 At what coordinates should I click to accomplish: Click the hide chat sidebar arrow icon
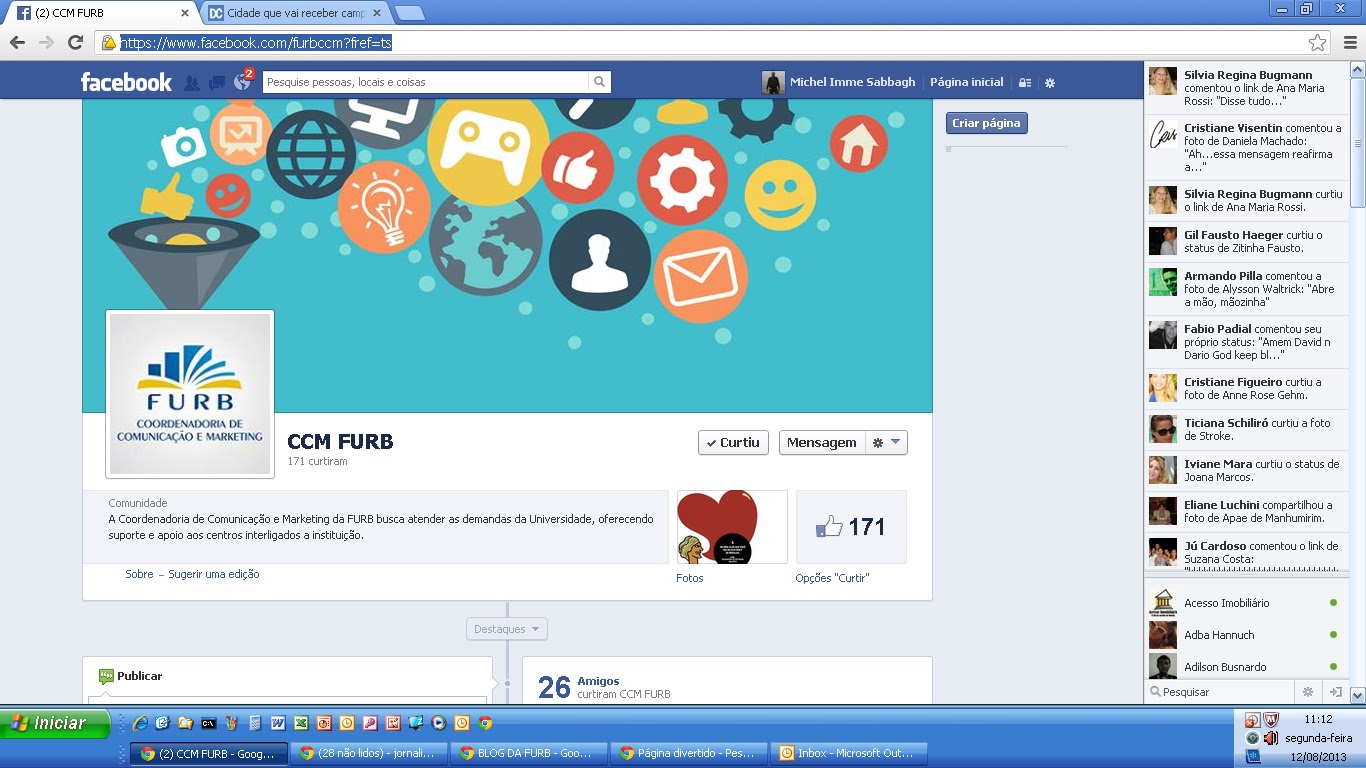click(x=1335, y=691)
